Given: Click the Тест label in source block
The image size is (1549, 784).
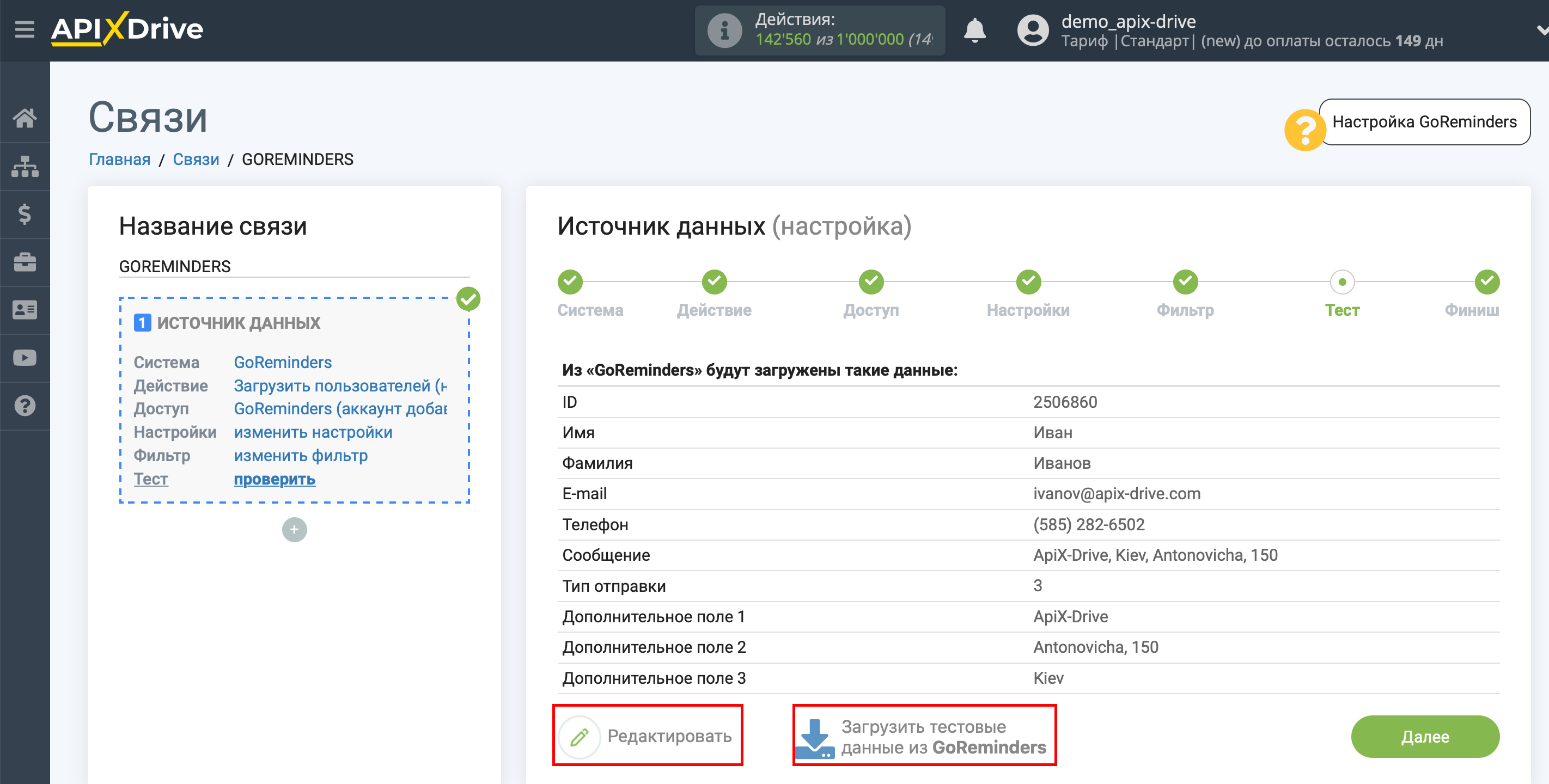Looking at the screenshot, I should tap(151, 479).
